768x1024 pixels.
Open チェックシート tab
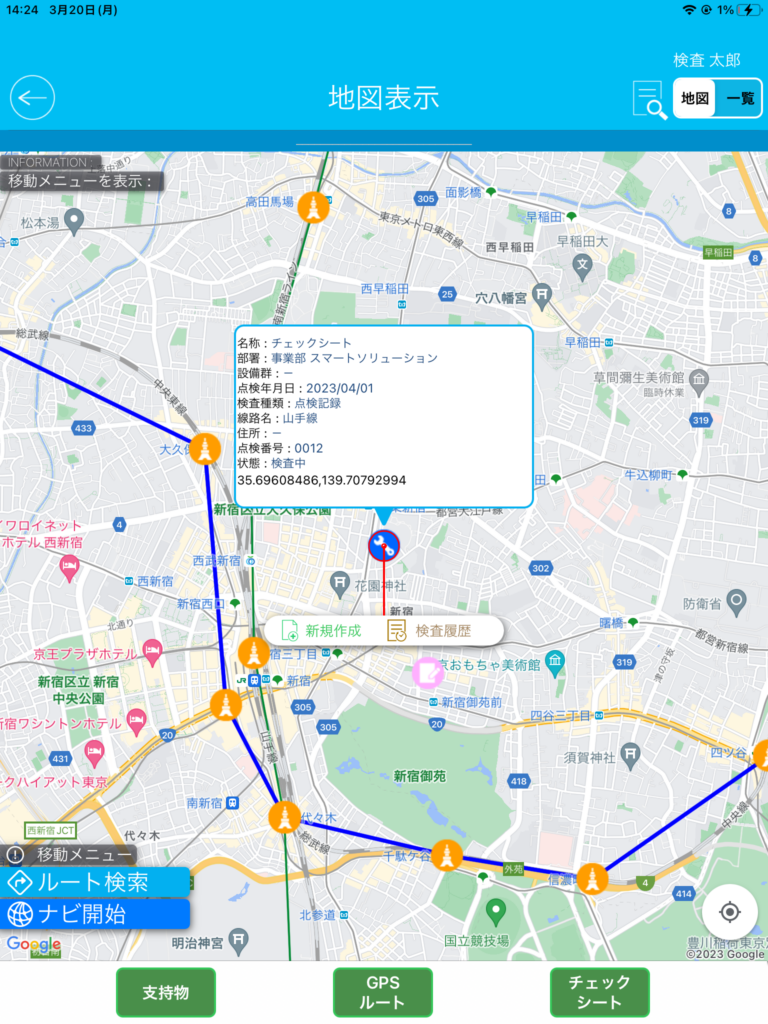(x=600, y=993)
